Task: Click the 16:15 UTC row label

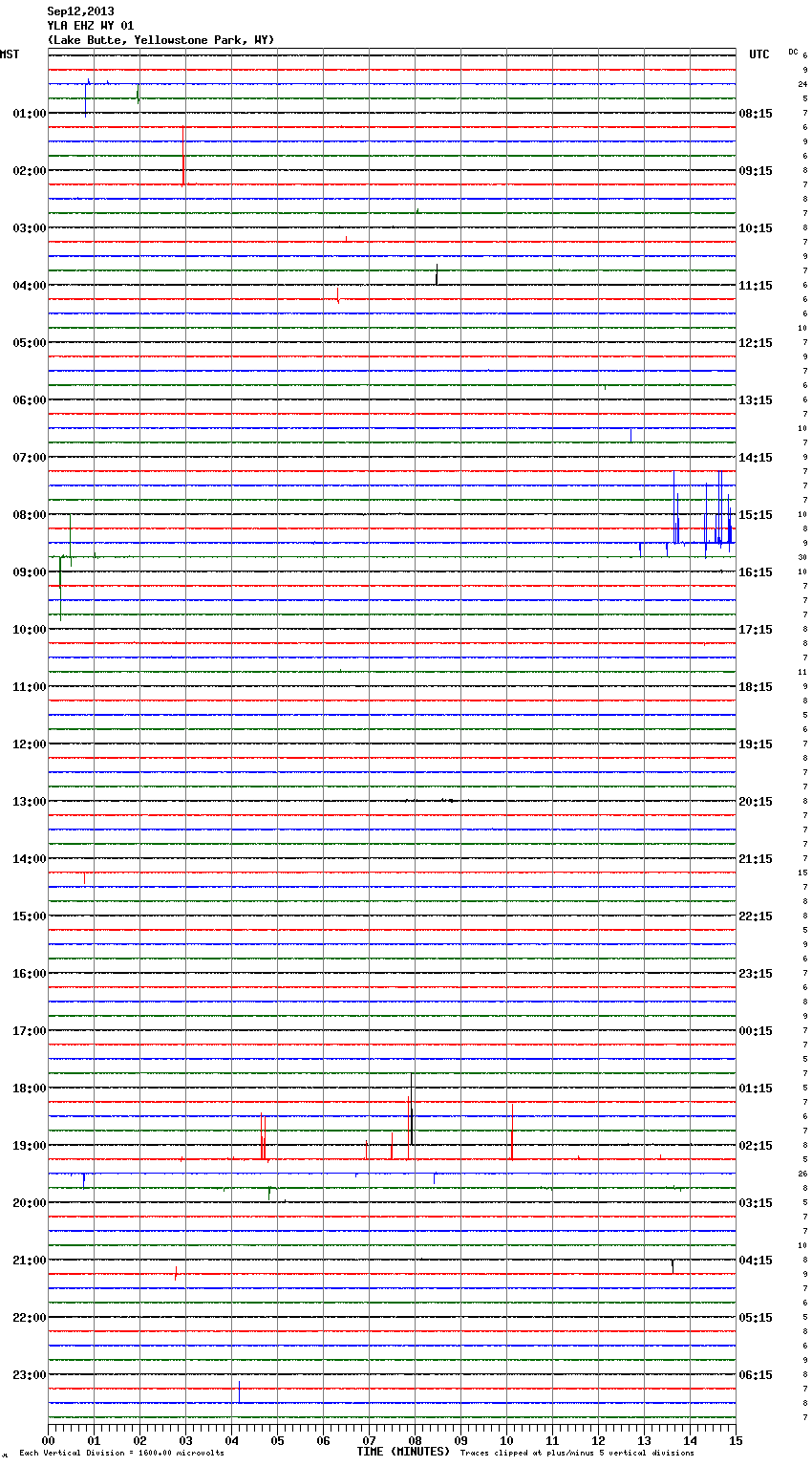Action: pyautogui.click(x=756, y=572)
